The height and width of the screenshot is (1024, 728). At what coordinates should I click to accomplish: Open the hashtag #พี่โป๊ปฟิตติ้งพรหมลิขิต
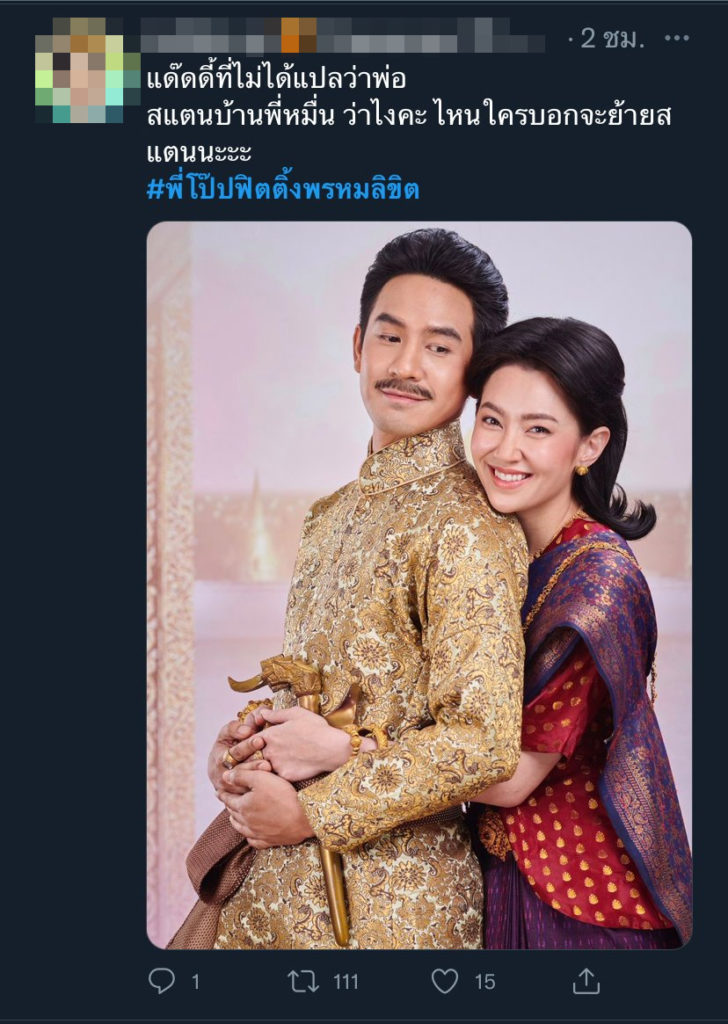click(x=283, y=189)
